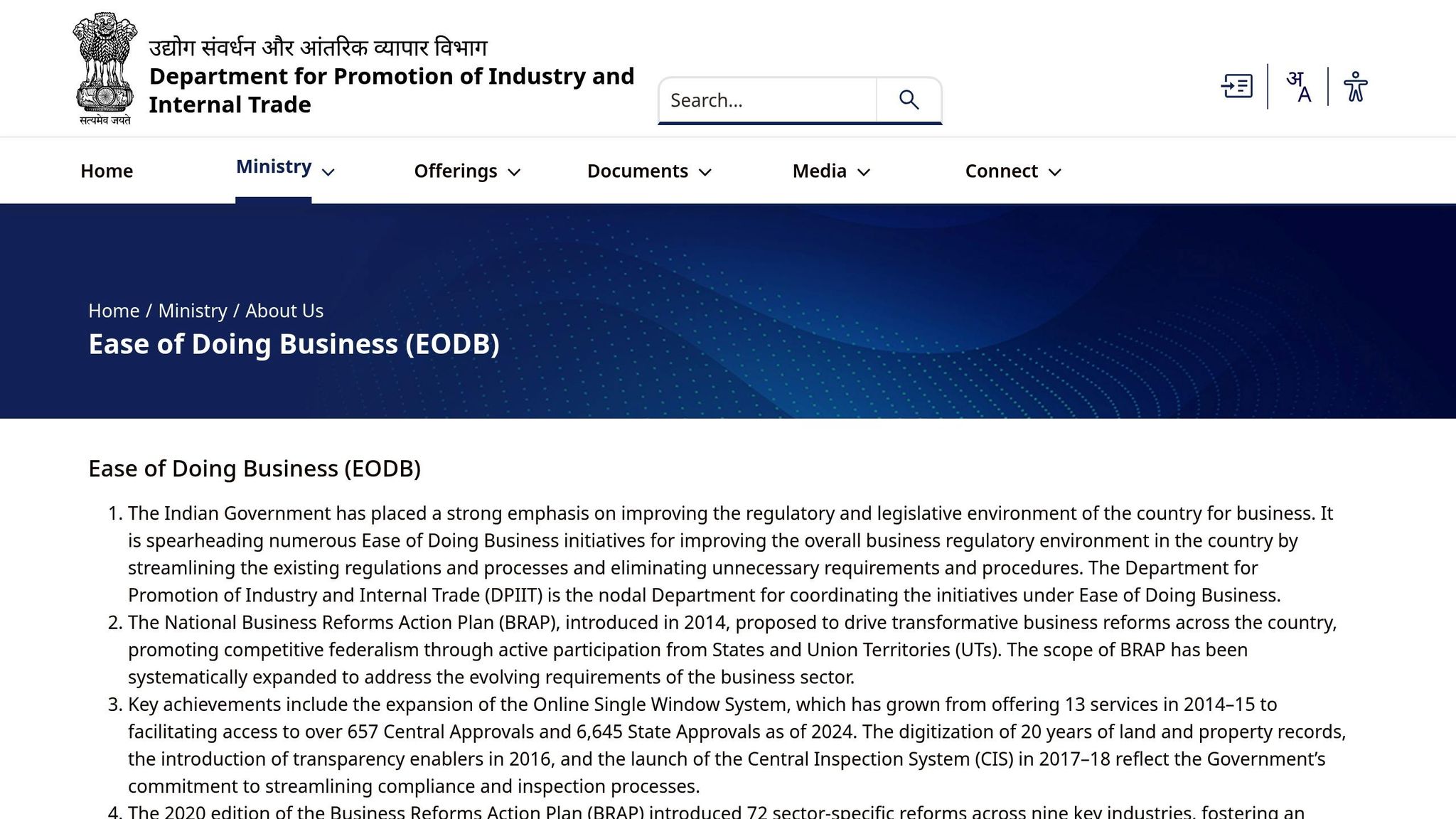Click the Home breadcrumb link
Screen dimensions: 1456x819
pyautogui.click(x=114, y=311)
